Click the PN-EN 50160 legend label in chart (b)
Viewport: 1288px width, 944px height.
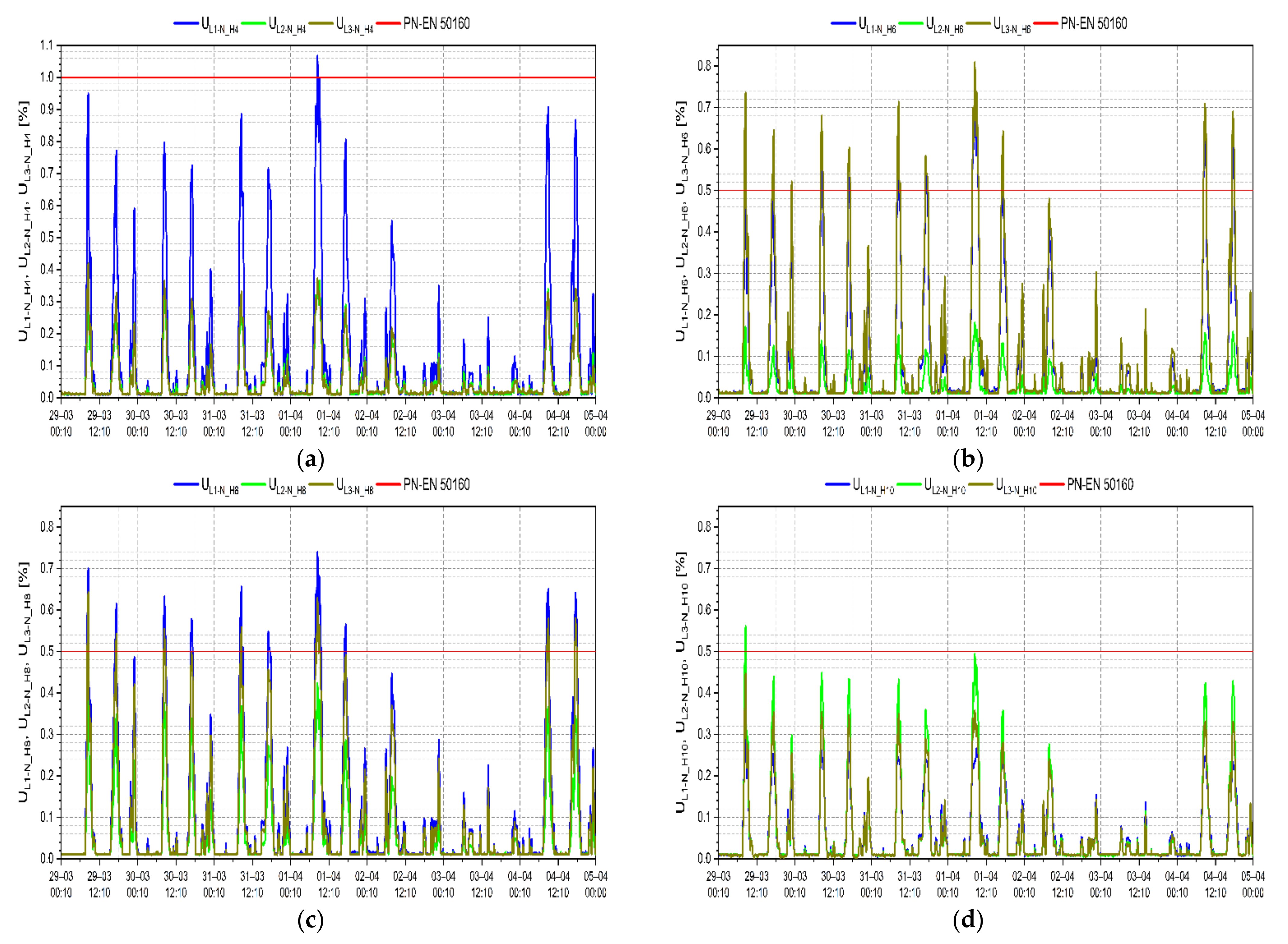[x=1094, y=24]
